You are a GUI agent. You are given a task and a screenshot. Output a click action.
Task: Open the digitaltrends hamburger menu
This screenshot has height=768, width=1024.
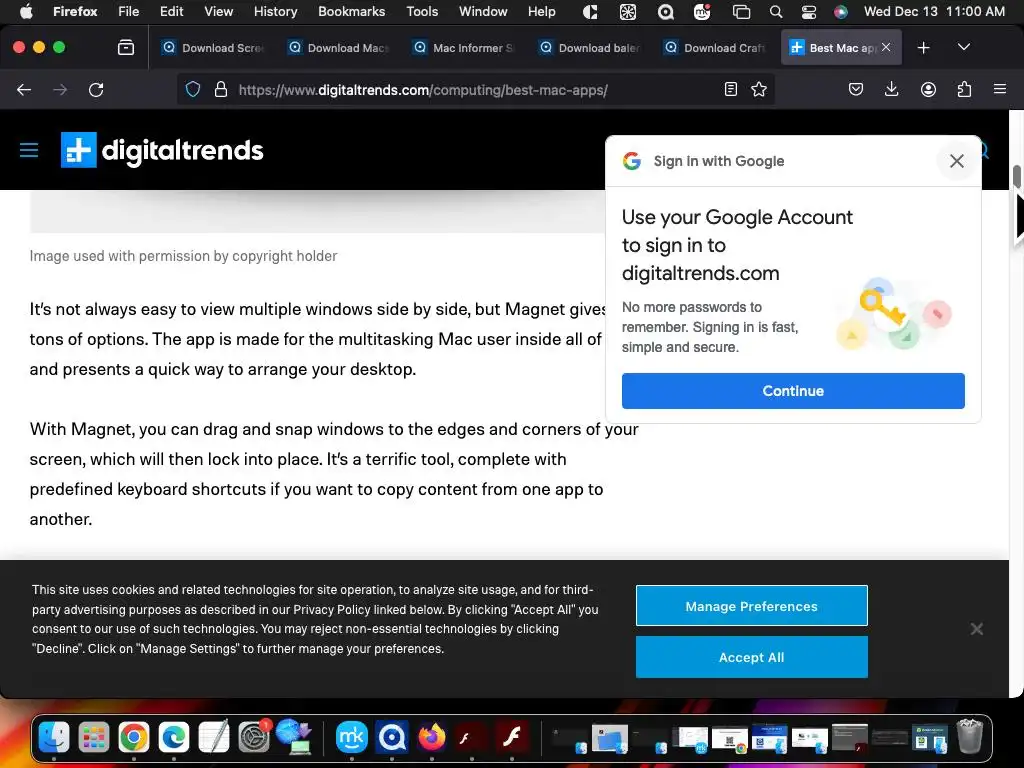[x=29, y=150]
